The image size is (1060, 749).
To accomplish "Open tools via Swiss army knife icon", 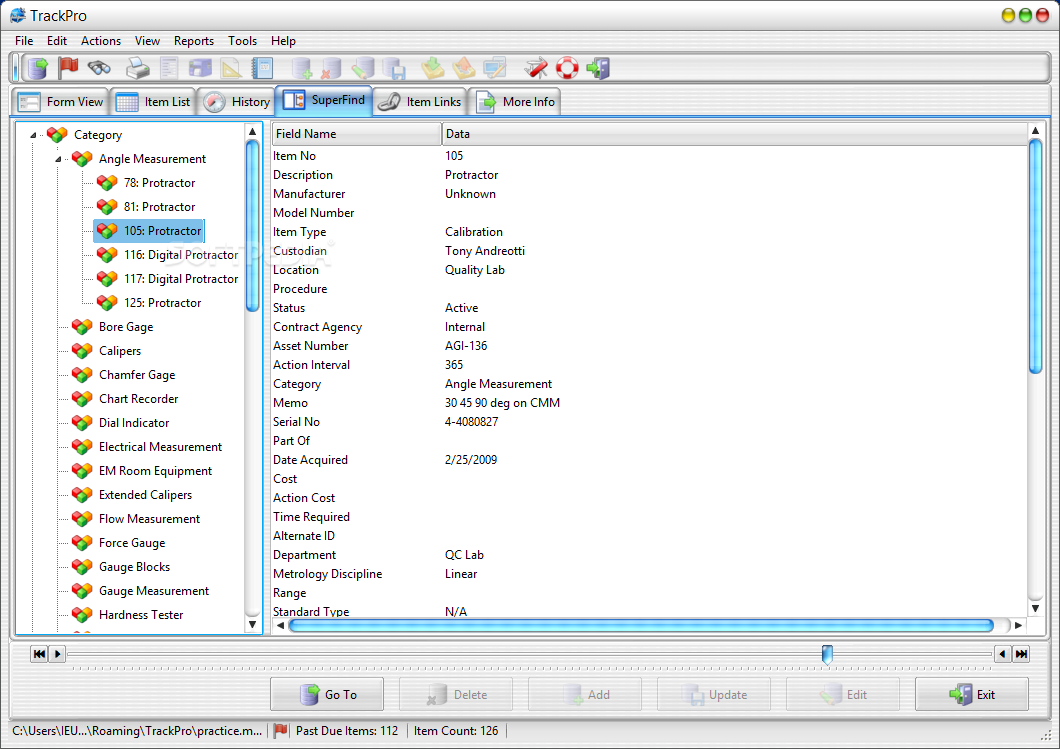I will tap(536, 68).
